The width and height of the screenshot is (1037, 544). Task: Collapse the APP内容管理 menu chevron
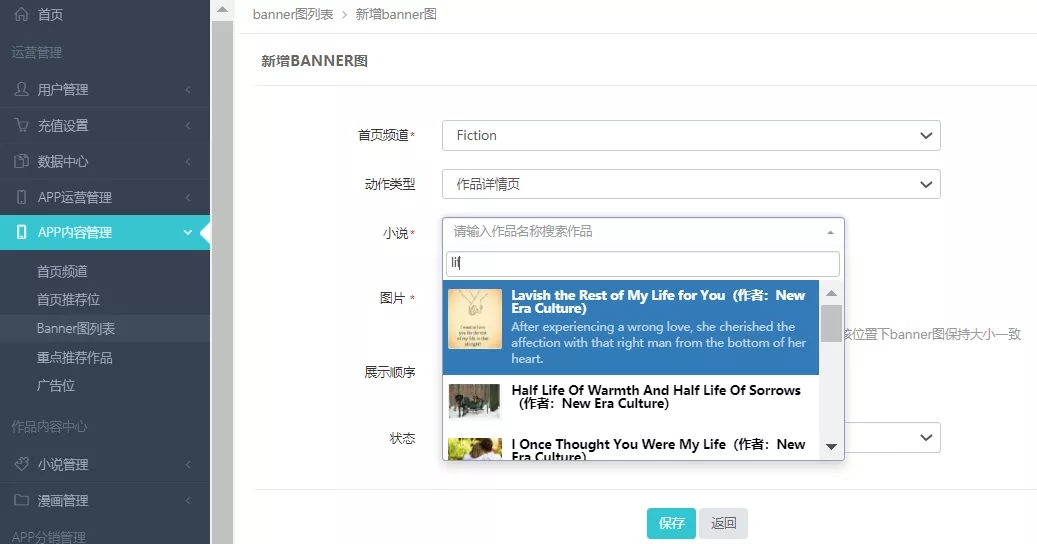coord(188,232)
